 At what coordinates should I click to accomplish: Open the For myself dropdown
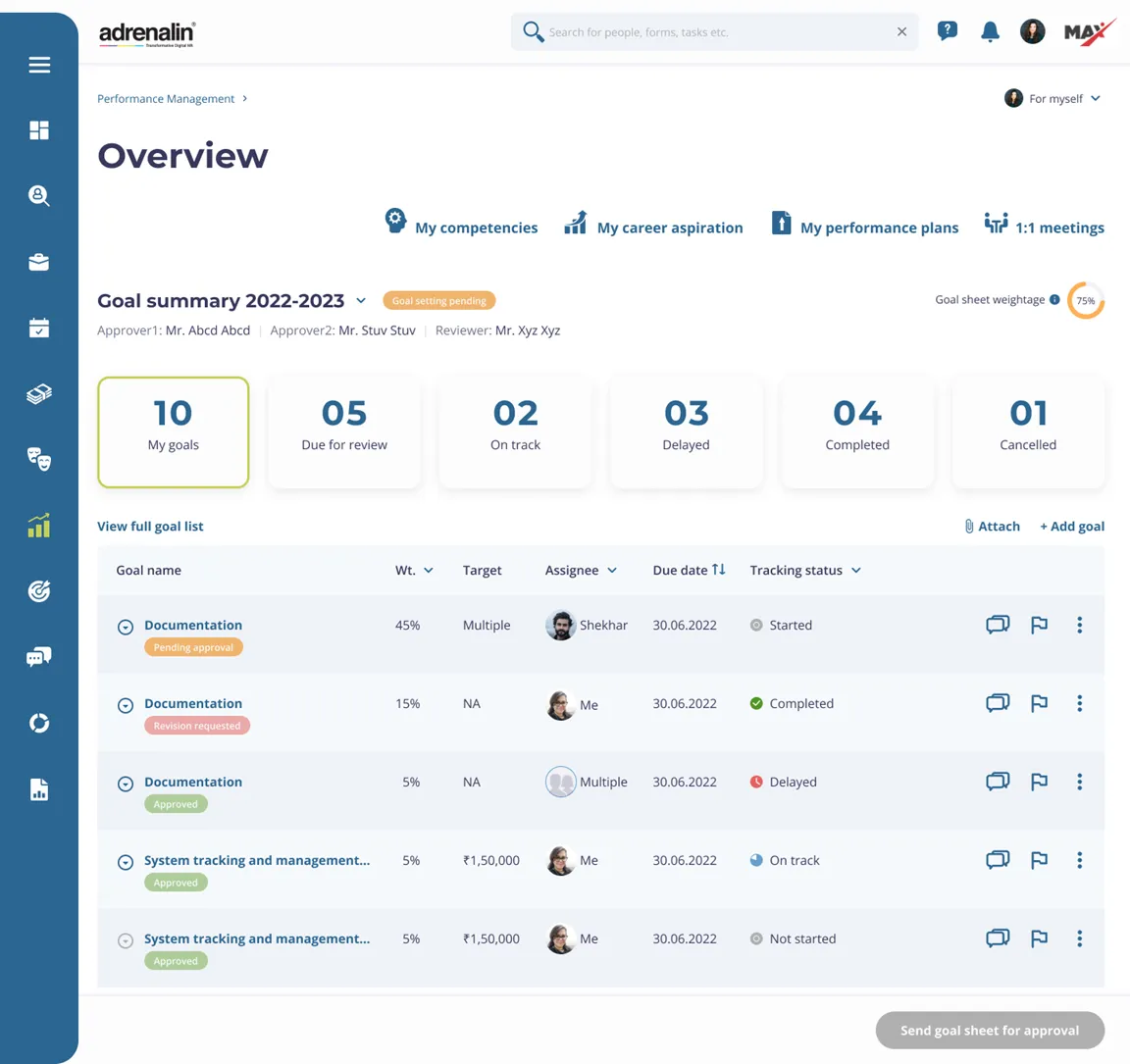(1053, 99)
